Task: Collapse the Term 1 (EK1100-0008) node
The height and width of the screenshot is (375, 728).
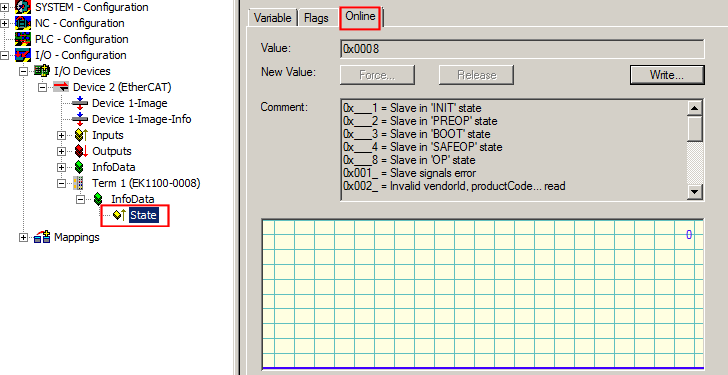Action: (61, 183)
